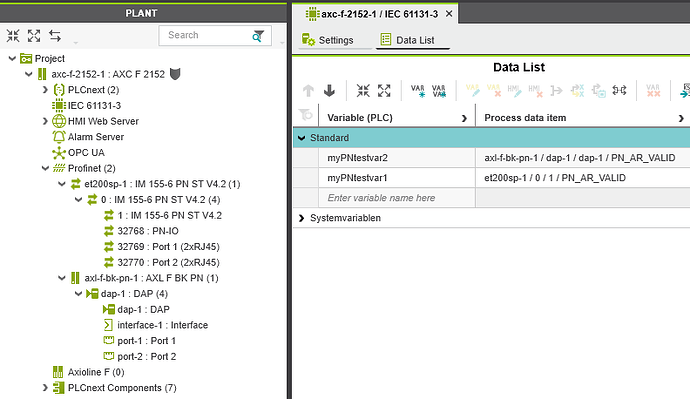
Task: Collapse the axc-f-2152-1 controller node
Action: click(x=29, y=74)
